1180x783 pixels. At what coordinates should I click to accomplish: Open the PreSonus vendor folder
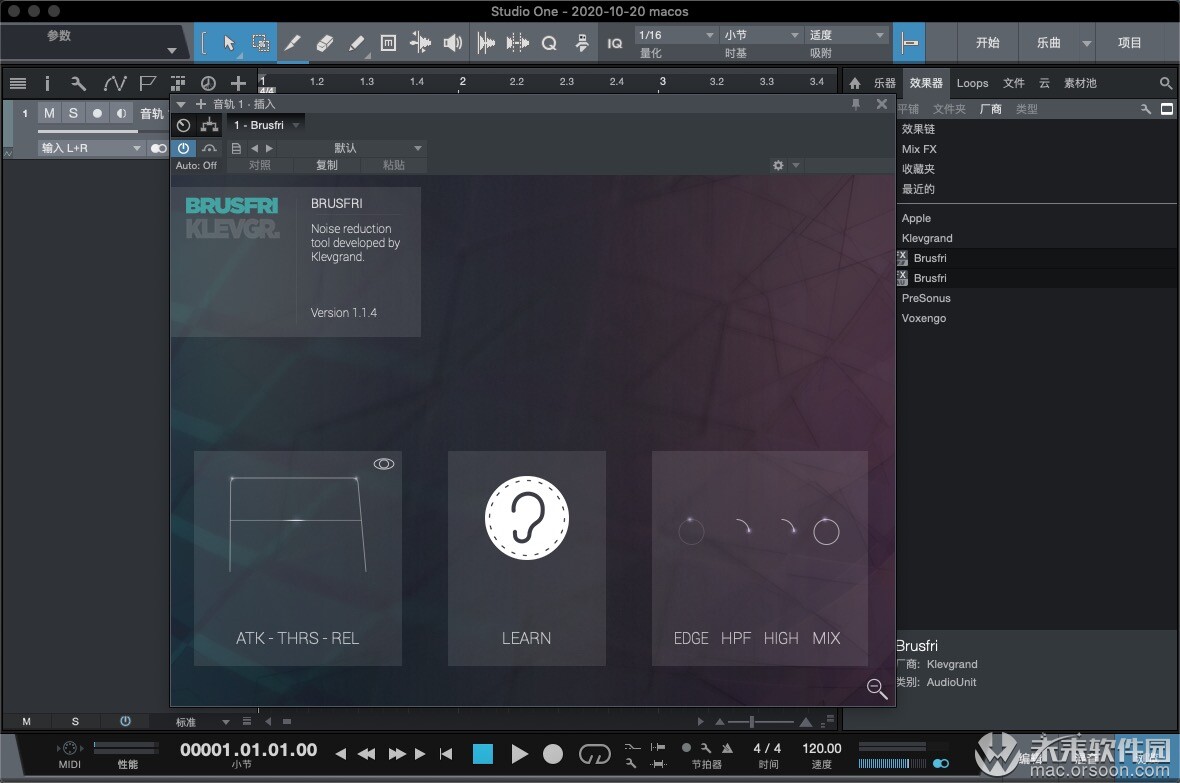[926, 298]
